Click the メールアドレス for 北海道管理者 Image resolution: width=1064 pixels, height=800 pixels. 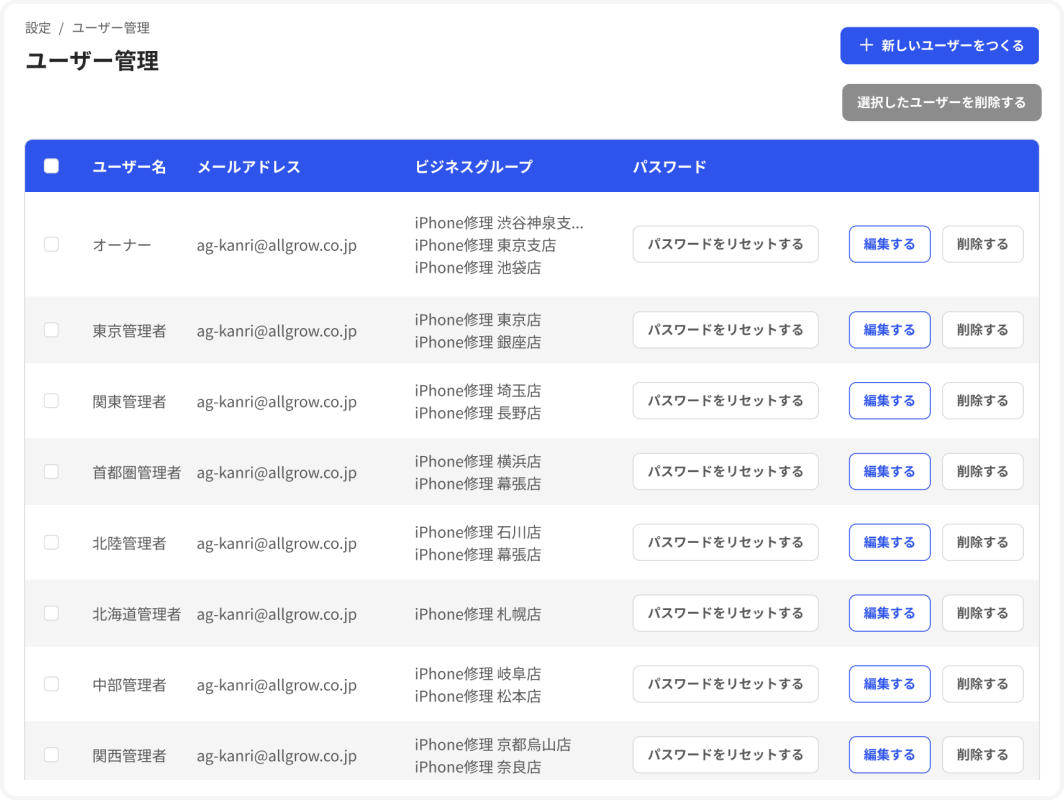[276, 613]
